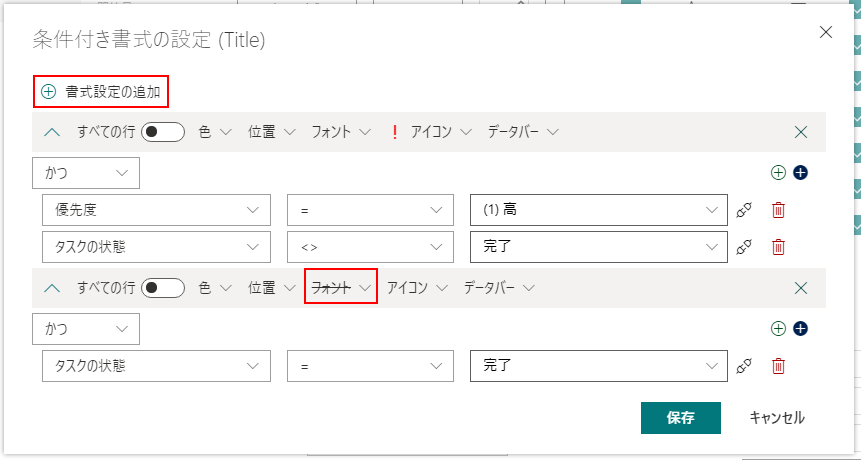Click the 保存 button

680,418
